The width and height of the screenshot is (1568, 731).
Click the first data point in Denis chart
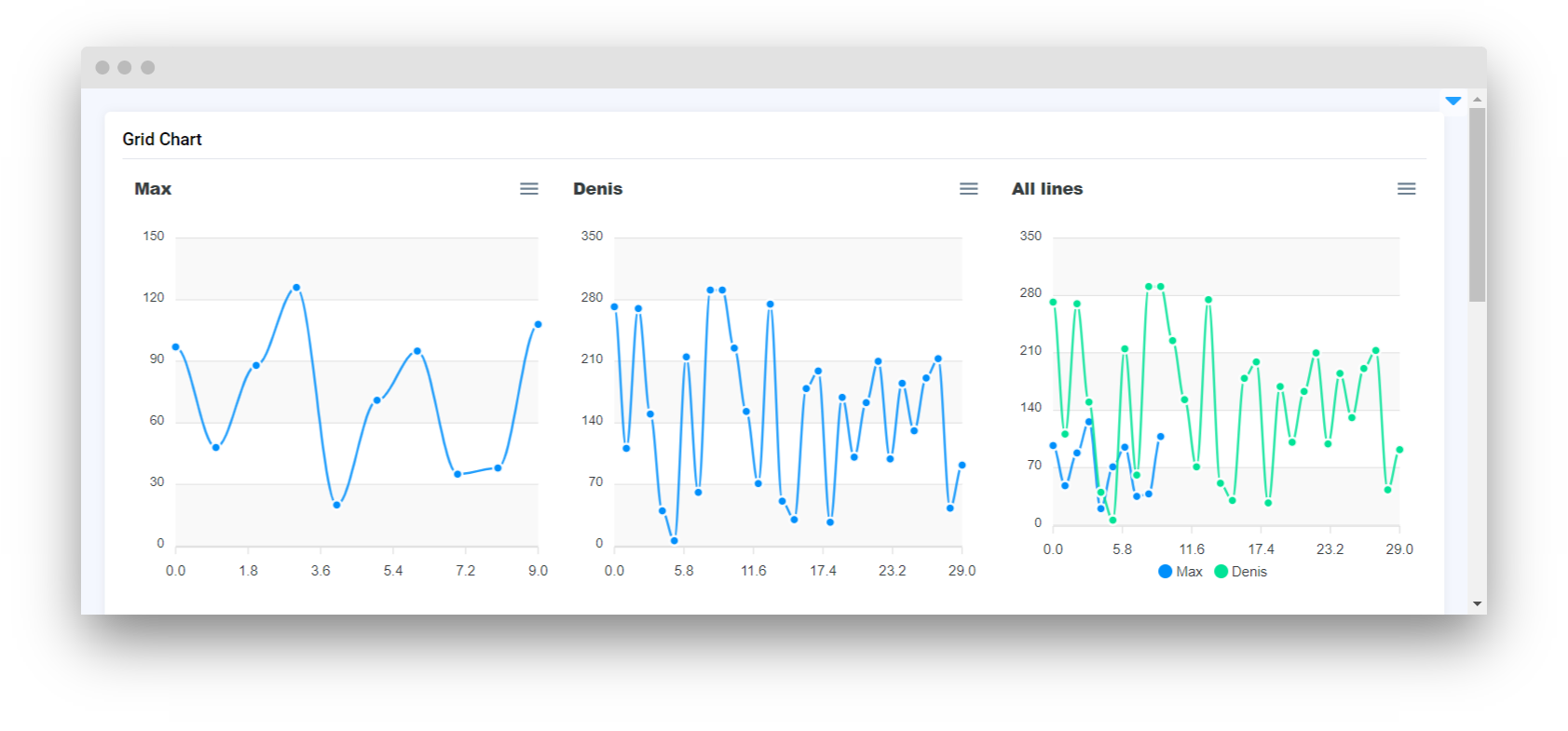pos(615,306)
